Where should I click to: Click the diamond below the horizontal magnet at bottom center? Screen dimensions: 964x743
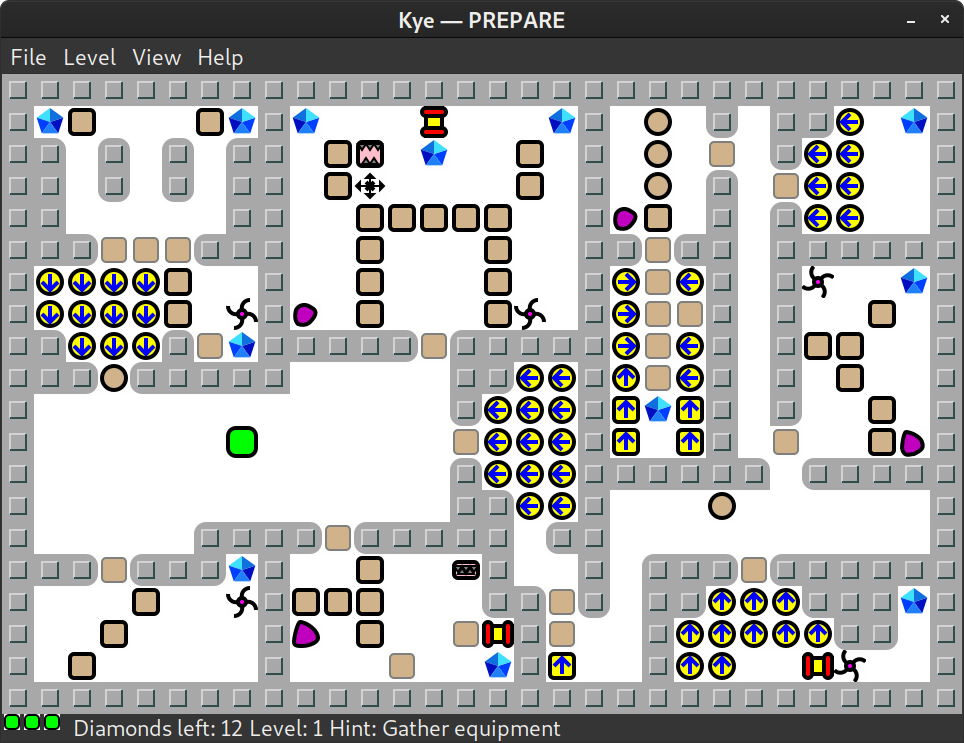[x=497, y=666]
